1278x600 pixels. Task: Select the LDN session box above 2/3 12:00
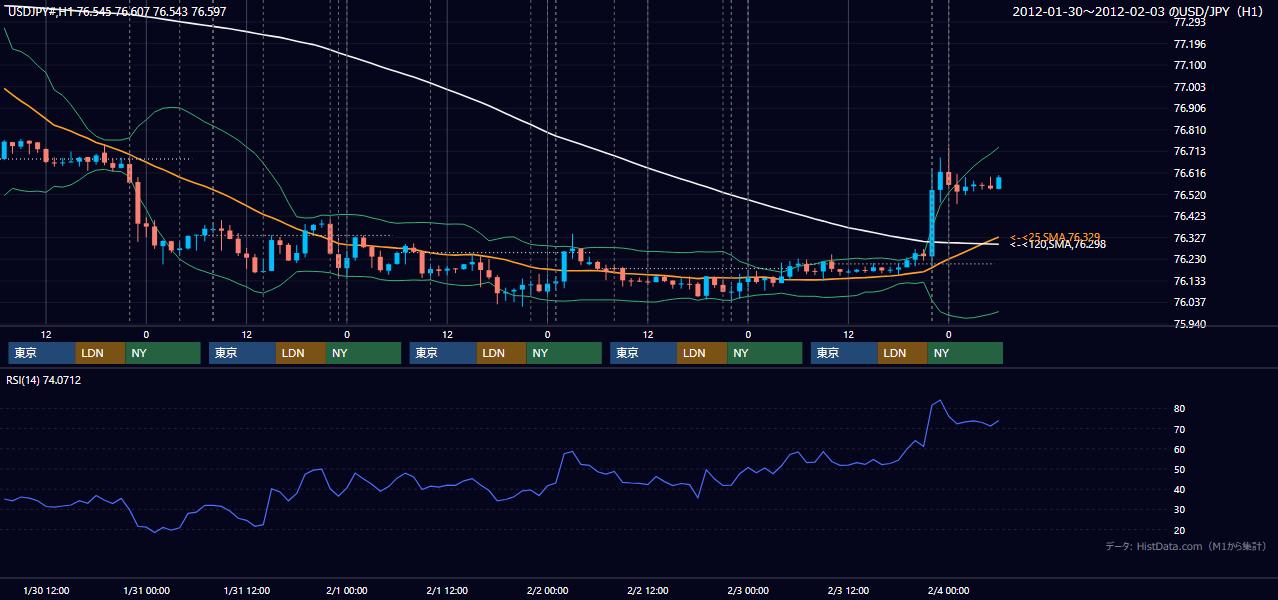click(x=903, y=353)
